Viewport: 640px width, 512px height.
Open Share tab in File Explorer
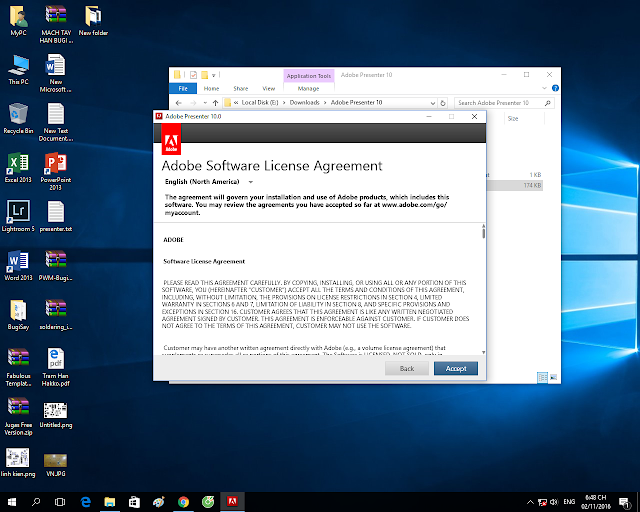click(x=241, y=88)
